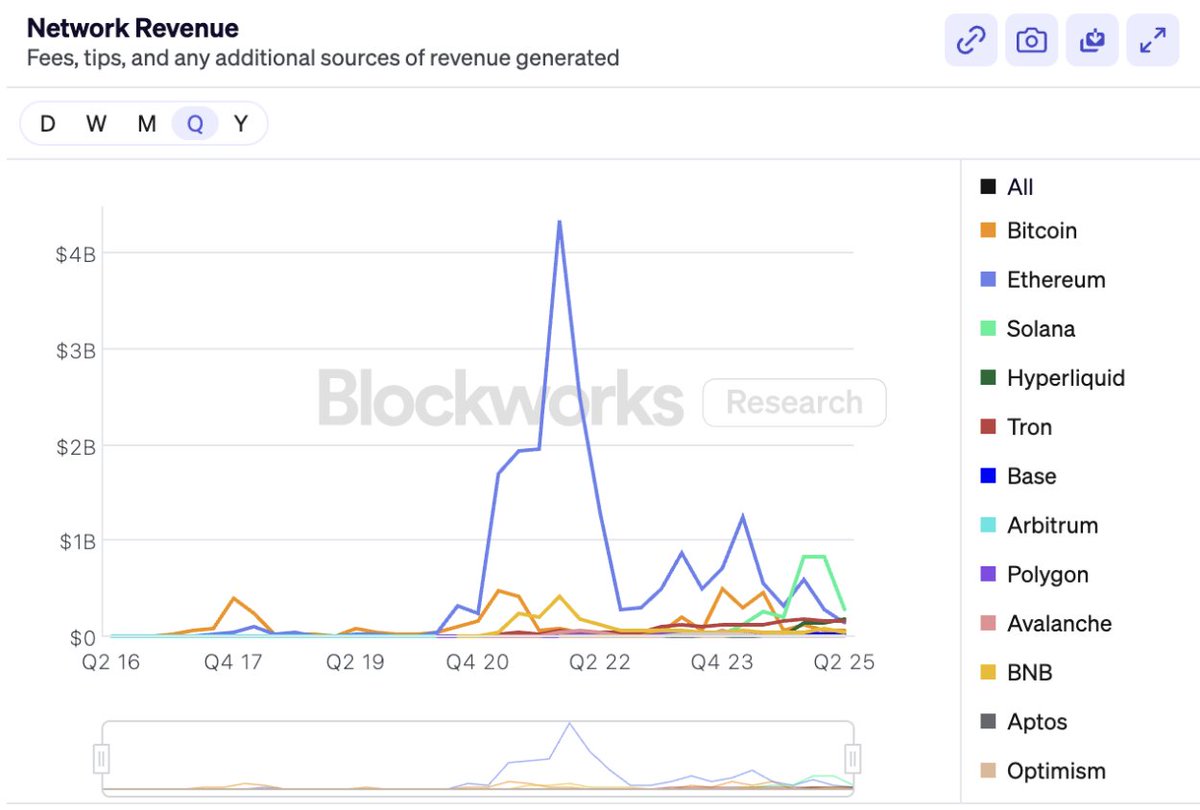1200x810 pixels.
Task: Select the Daily (D) interval
Action: pos(47,124)
